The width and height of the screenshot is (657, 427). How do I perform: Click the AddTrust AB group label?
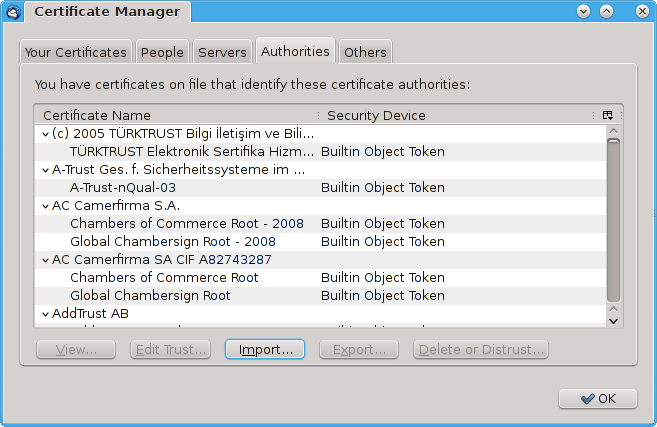(x=90, y=314)
